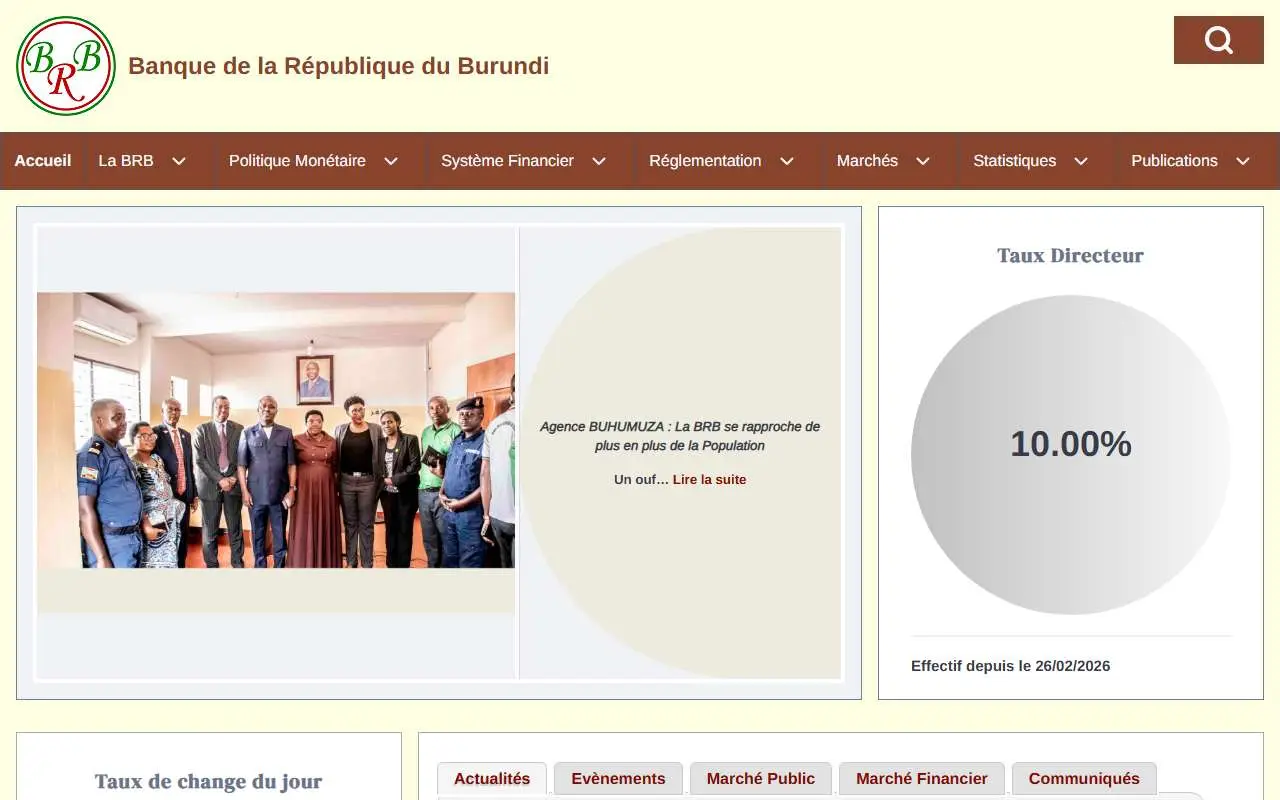Click Effectif depuis le 26/02/2026 text

pyautogui.click(x=1010, y=666)
